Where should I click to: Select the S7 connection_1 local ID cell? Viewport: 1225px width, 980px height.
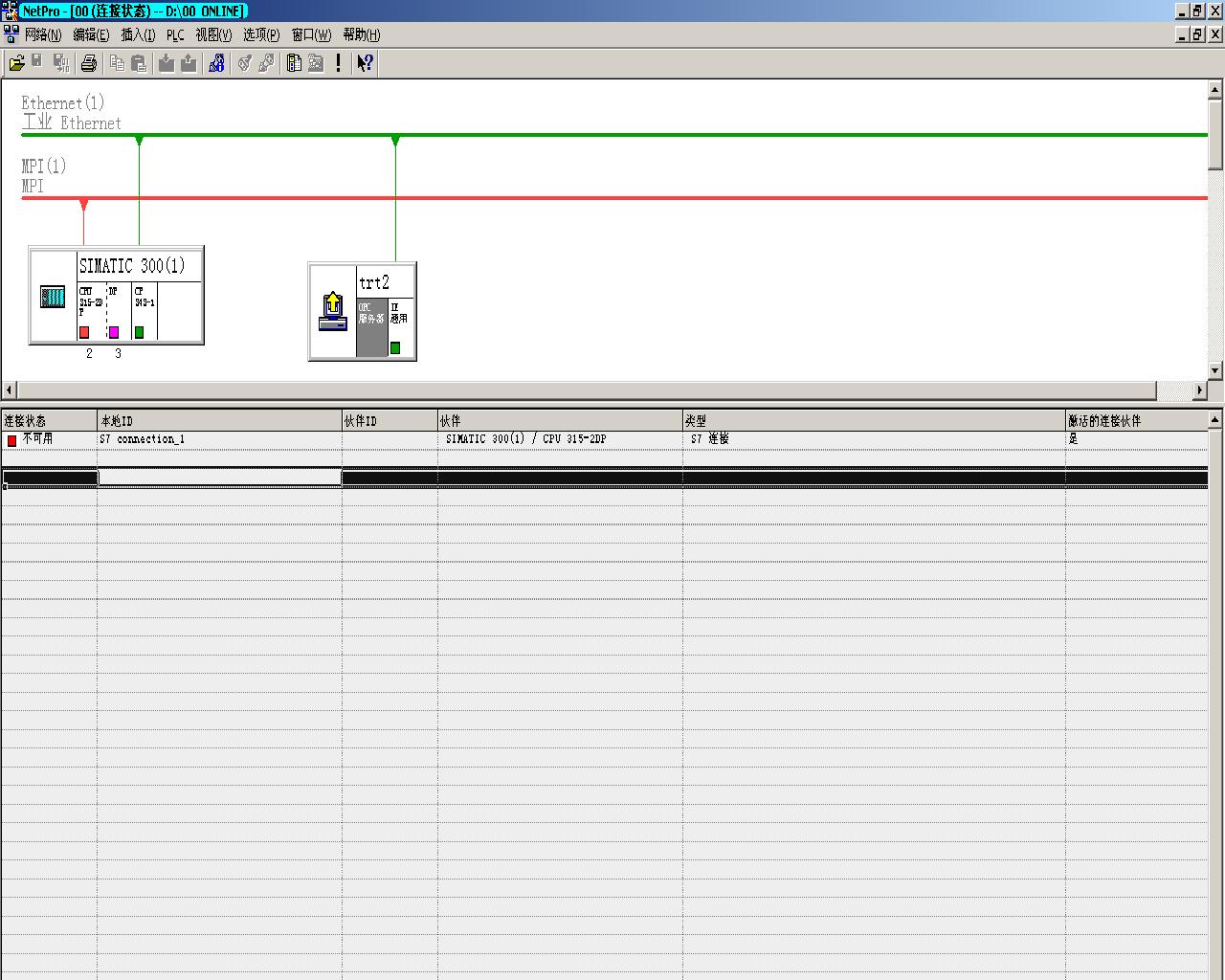click(x=219, y=439)
